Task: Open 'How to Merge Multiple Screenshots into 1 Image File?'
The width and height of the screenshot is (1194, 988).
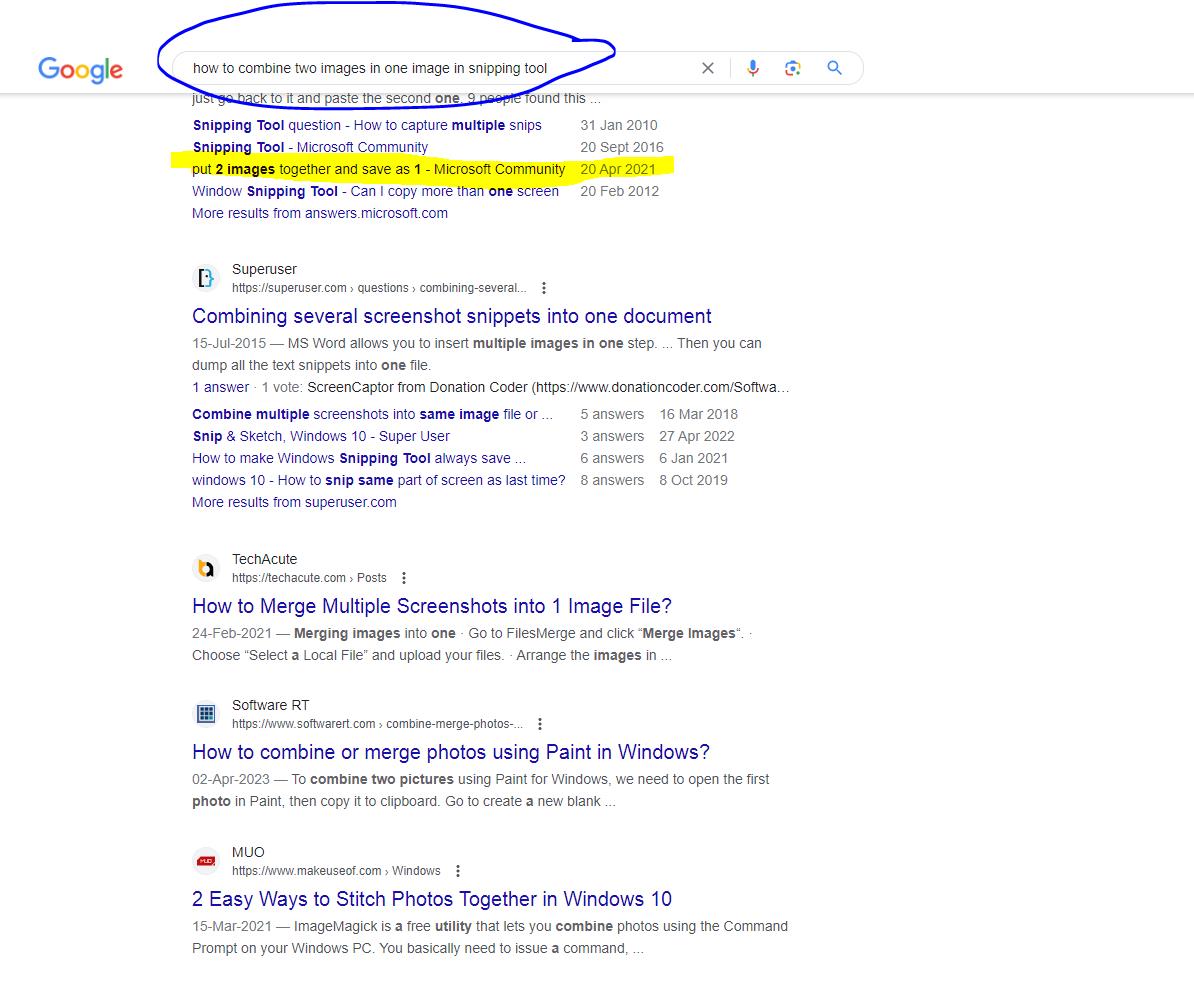Action: 432,606
